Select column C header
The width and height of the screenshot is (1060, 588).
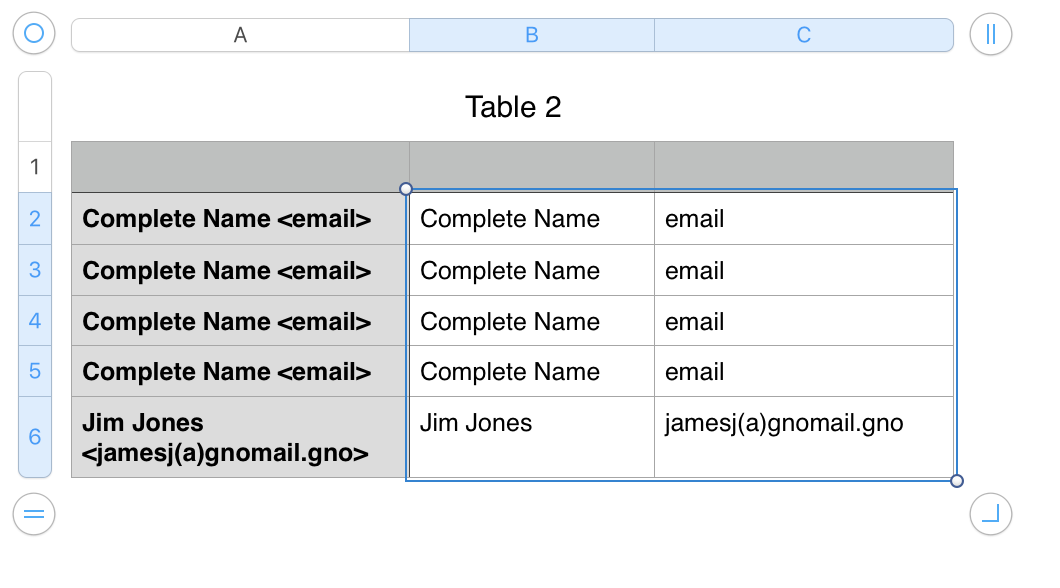click(x=803, y=34)
